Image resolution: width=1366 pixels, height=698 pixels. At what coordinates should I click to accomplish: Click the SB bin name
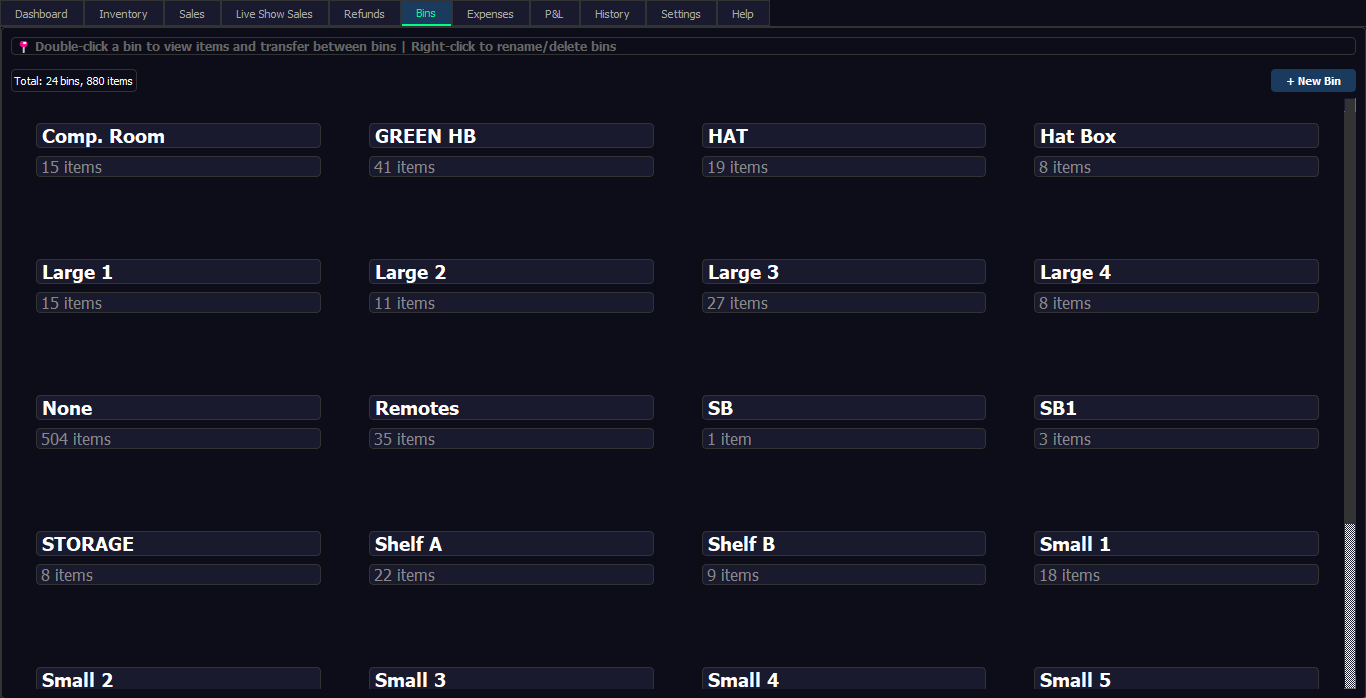click(x=844, y=408)
